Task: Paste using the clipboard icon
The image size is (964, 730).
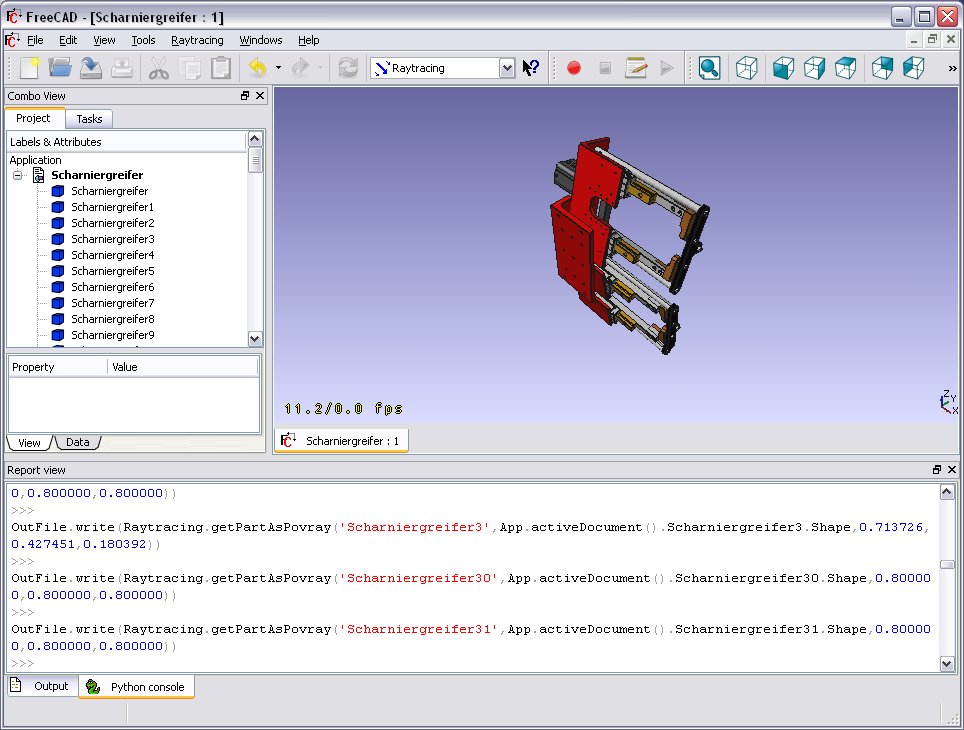Action: (221, 68)
